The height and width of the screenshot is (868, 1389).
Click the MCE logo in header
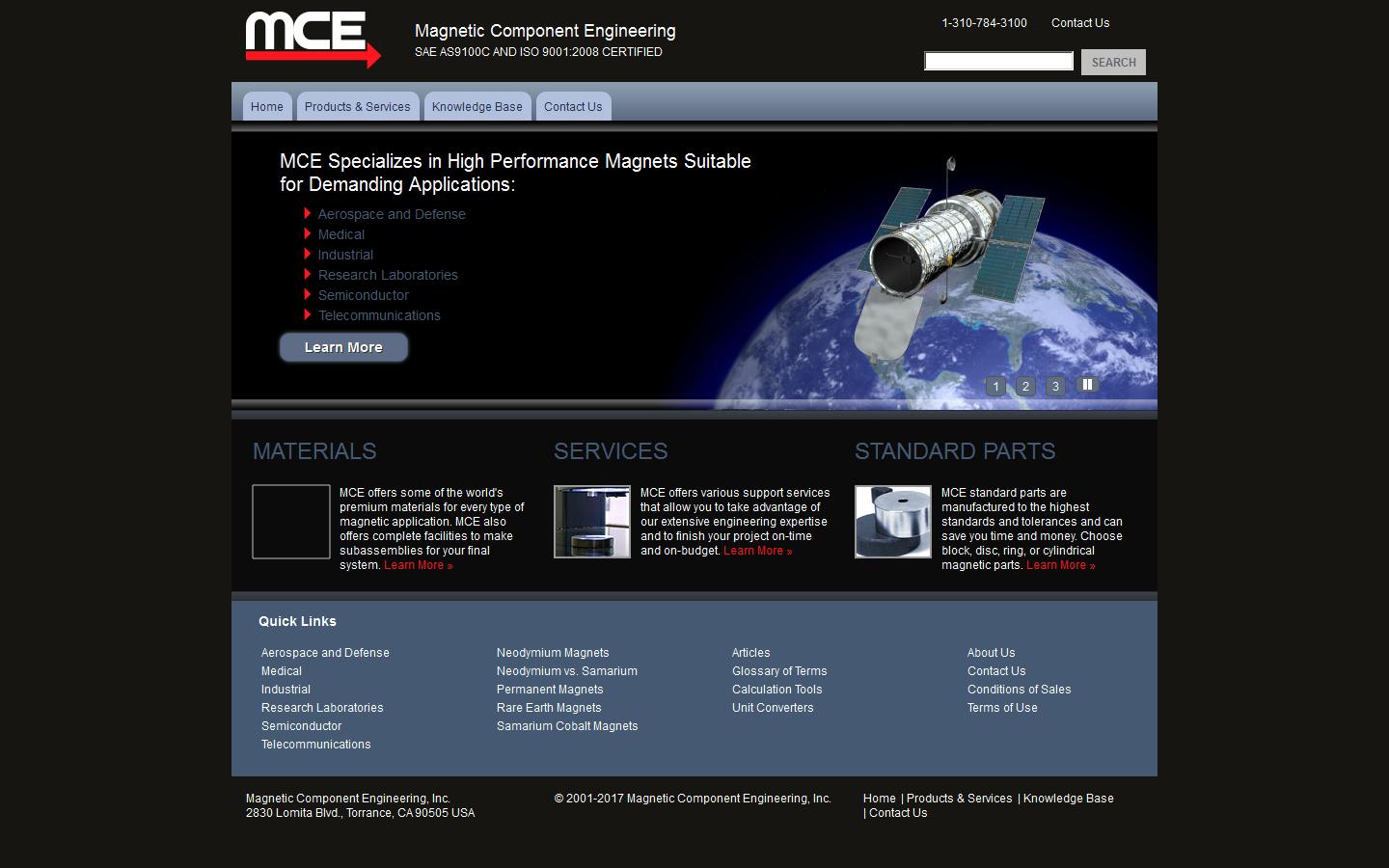click(x=313, y=39)
